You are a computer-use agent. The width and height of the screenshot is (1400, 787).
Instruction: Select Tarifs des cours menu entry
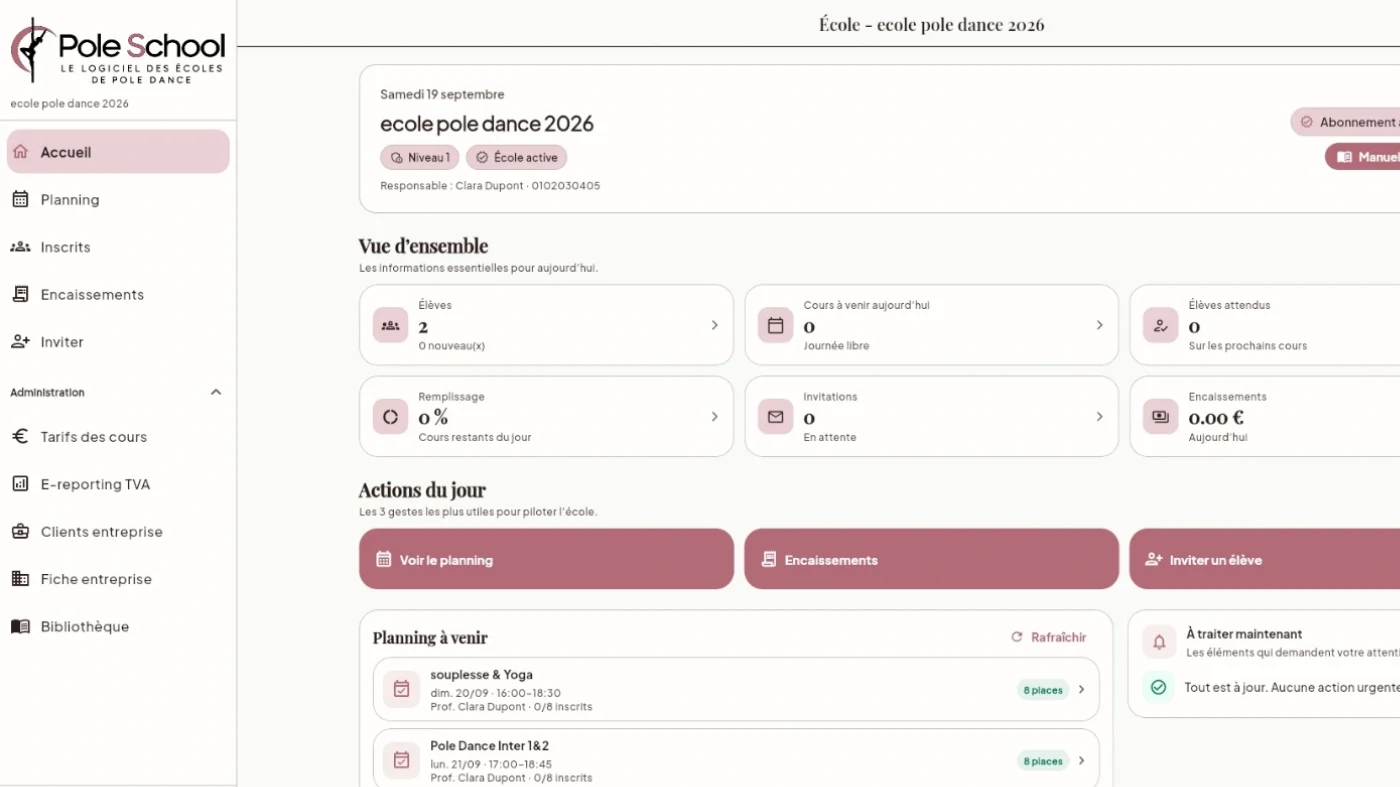click(118, 437)
